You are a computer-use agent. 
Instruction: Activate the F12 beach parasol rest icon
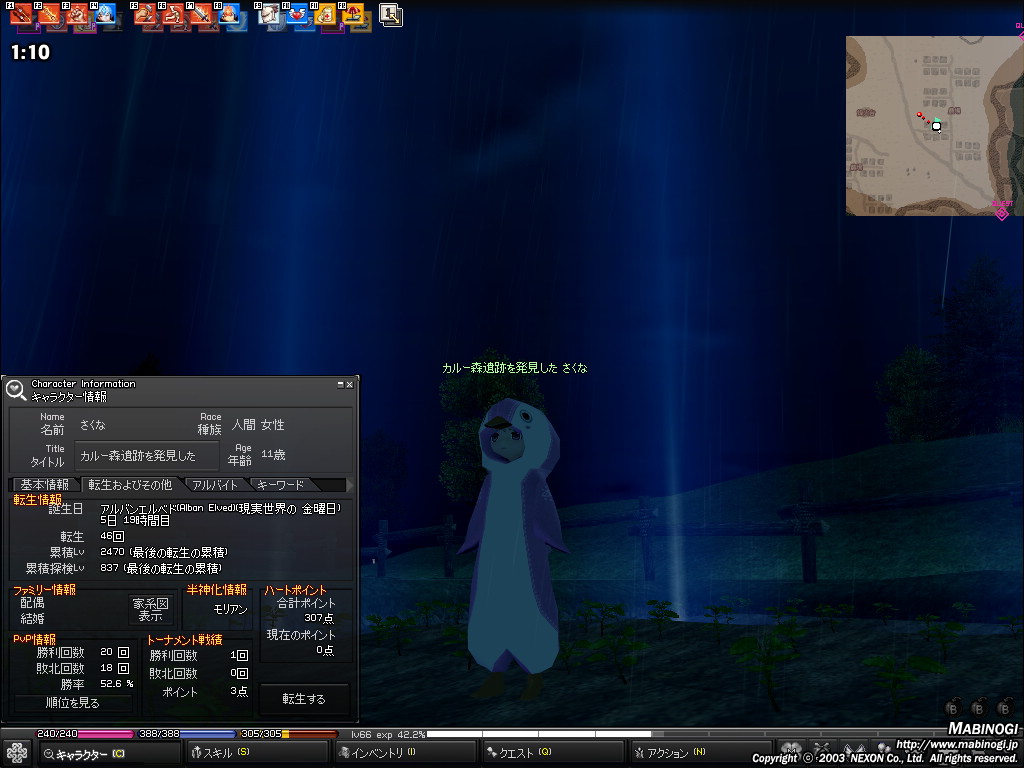click(x=353, y=14)
